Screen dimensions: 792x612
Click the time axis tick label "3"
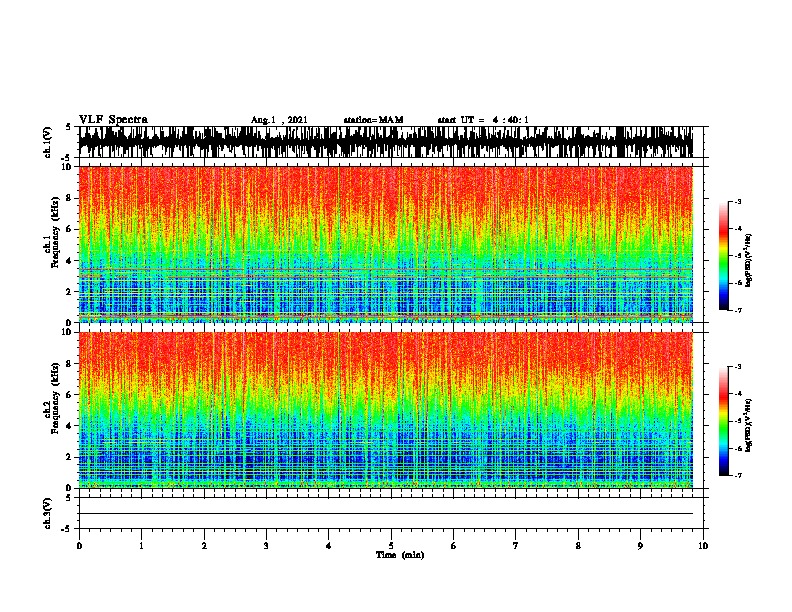(x=266, y=546)
